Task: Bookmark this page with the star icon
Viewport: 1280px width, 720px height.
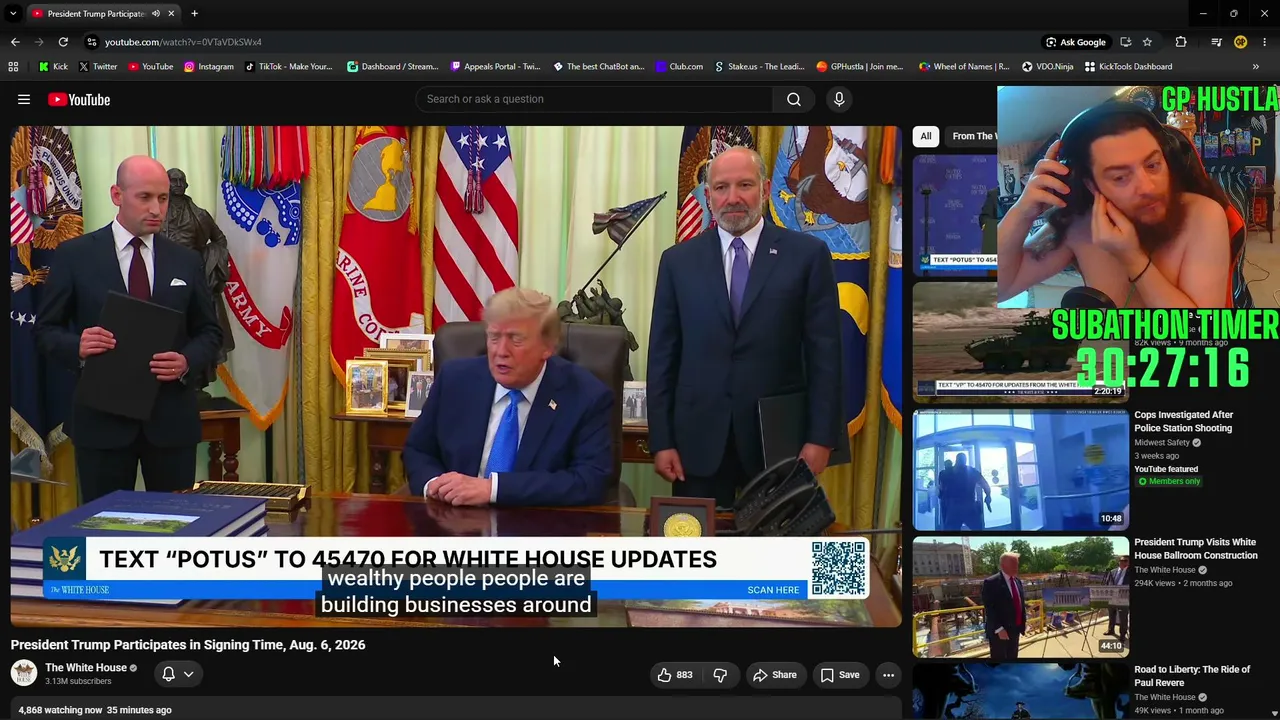Action: [x=1147, y=42]
